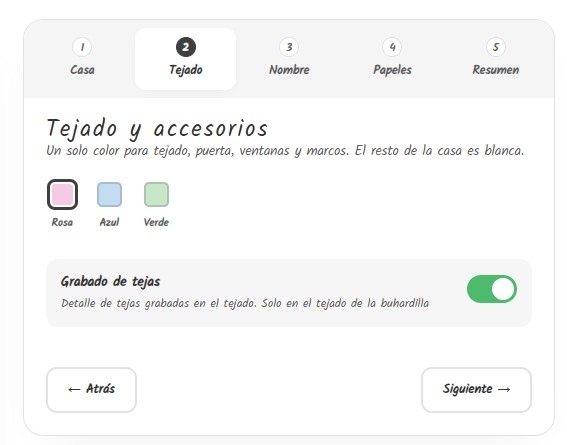This screenshot has width=567, height=445.
Task: Open the Casa step tab
Action: [82, 59]
